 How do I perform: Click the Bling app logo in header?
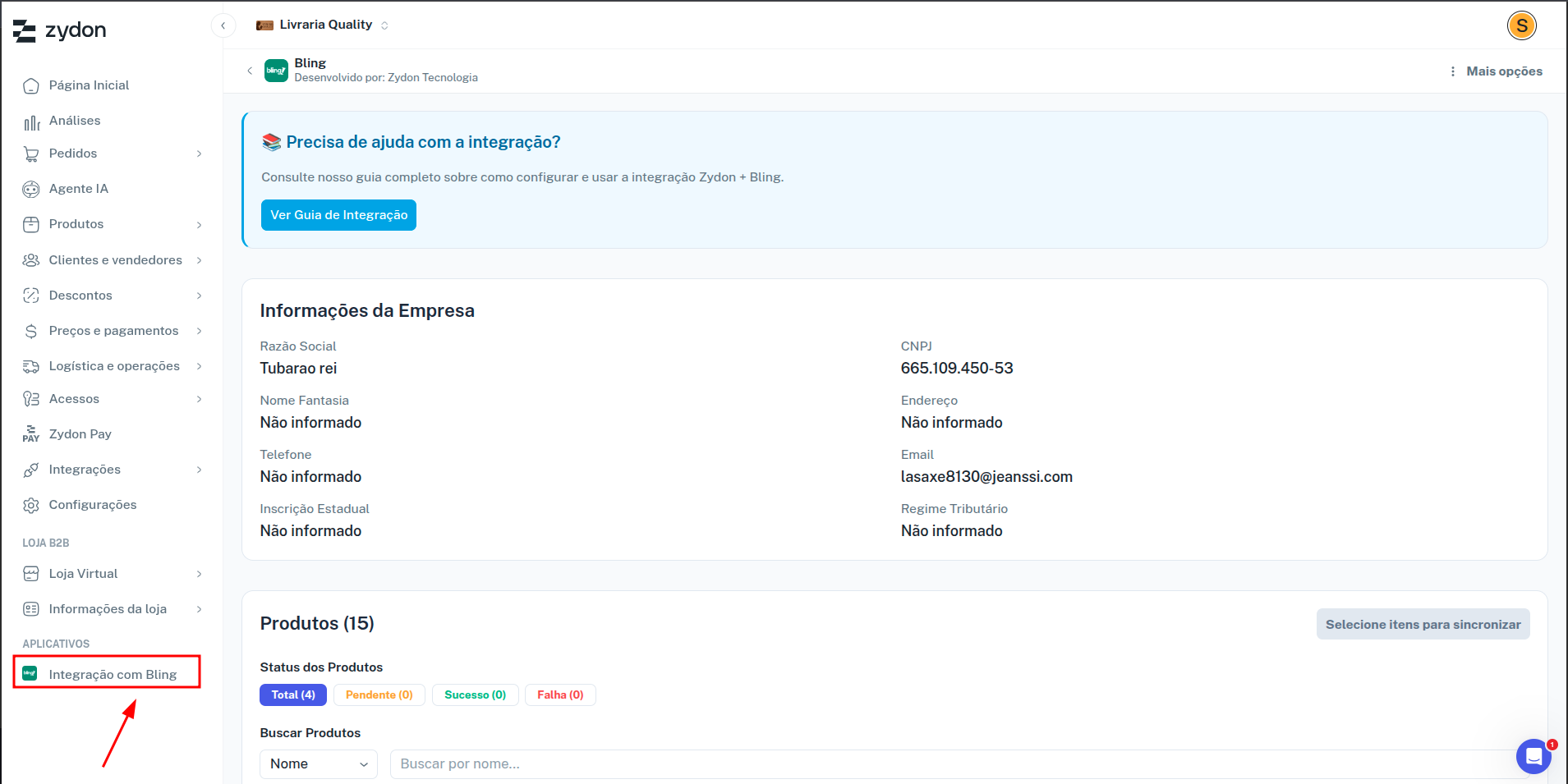[276, 71]
